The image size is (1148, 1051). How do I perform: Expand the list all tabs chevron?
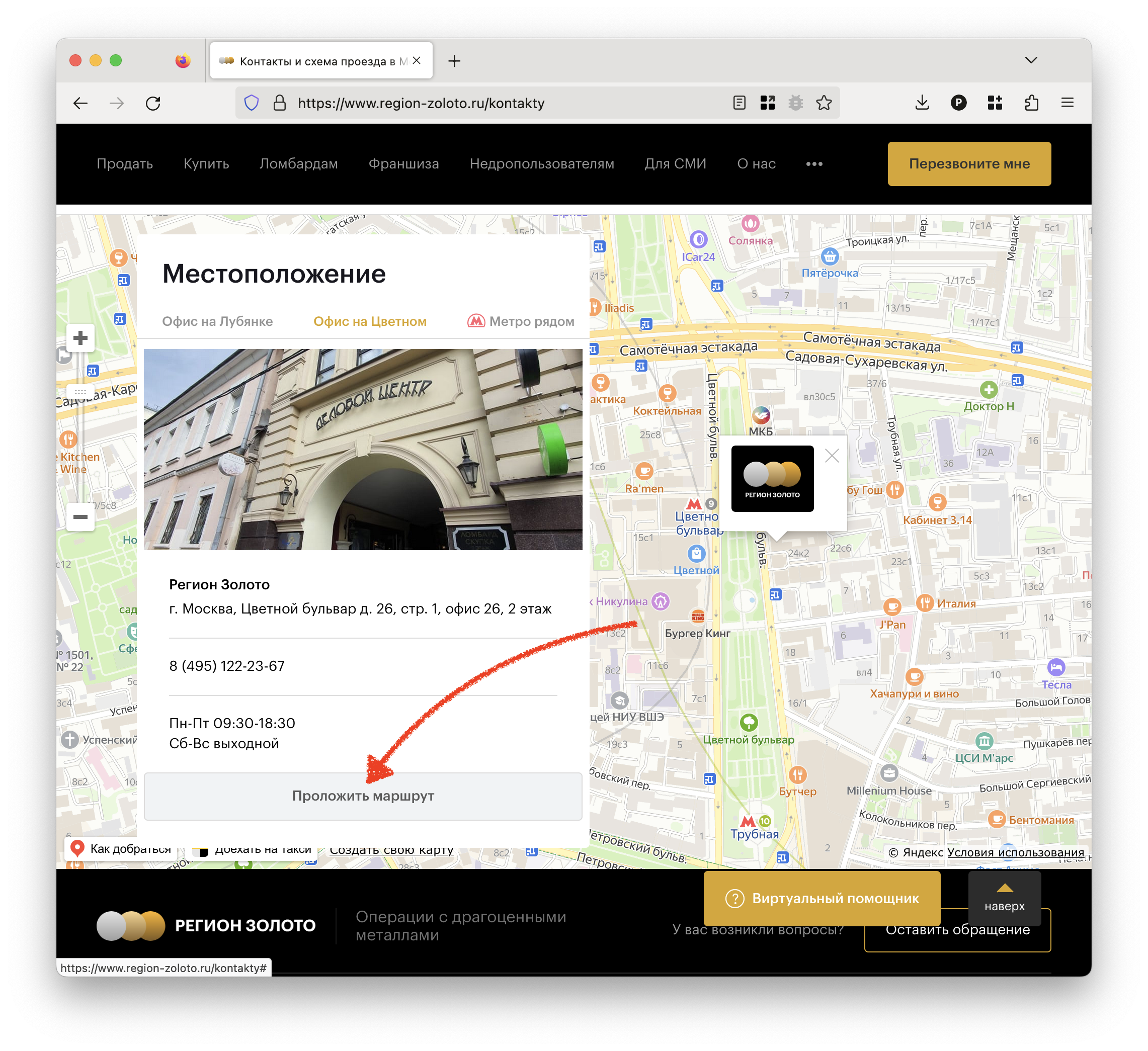click(1031, 60)
